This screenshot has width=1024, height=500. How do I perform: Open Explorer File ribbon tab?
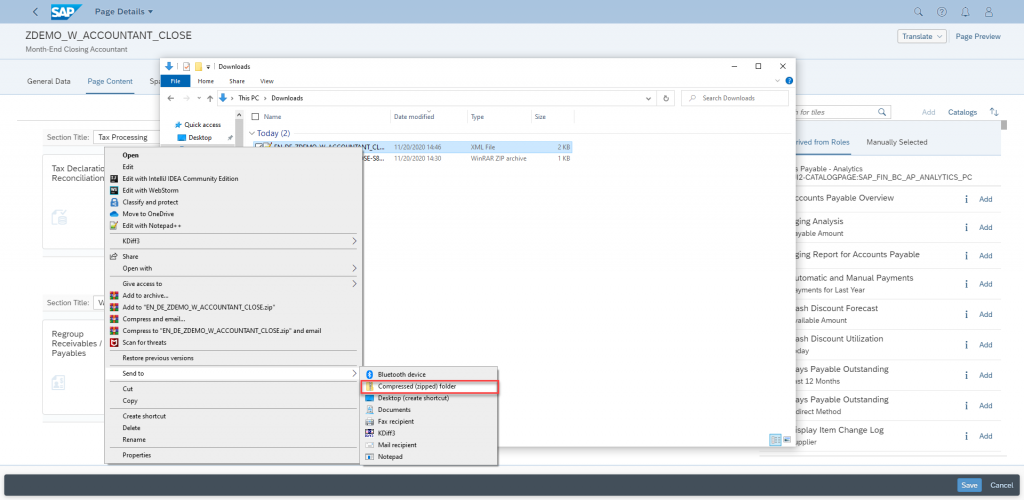pos(175,81)
